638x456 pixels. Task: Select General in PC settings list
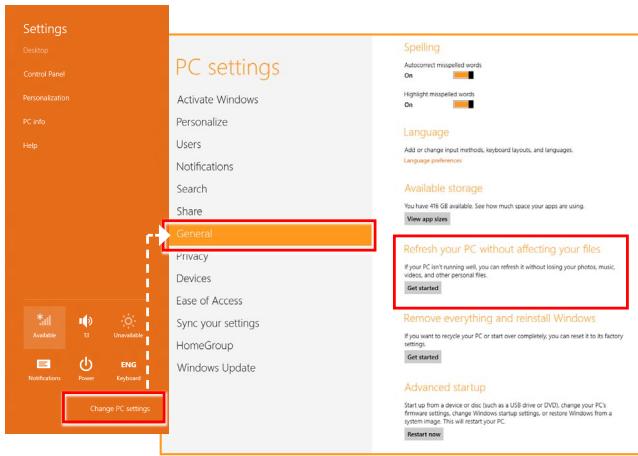271,234
